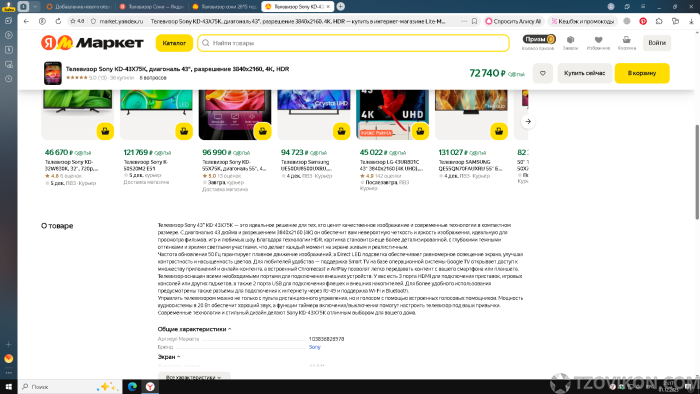Add the 96 990 ₽ Sony KD-55X75K to cart
The width and height of the screenshot is (700, 394).
[262, 131]
